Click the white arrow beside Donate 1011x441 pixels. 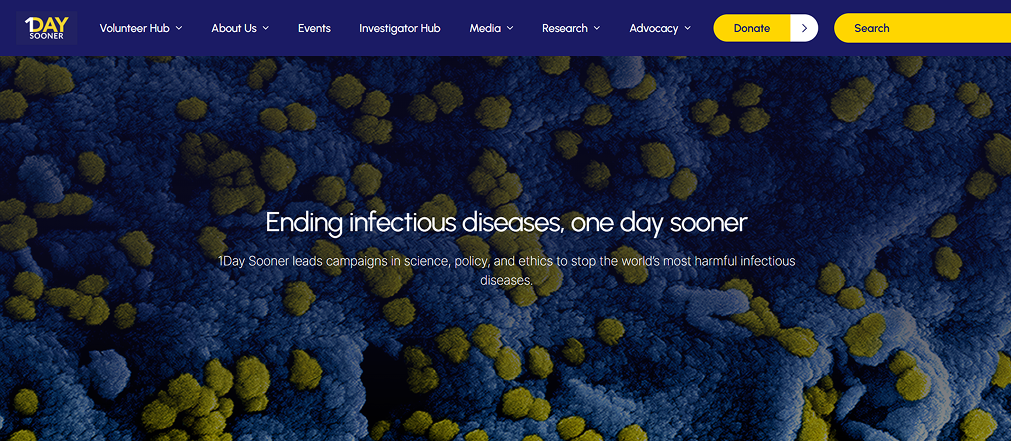tap(804, 28)
